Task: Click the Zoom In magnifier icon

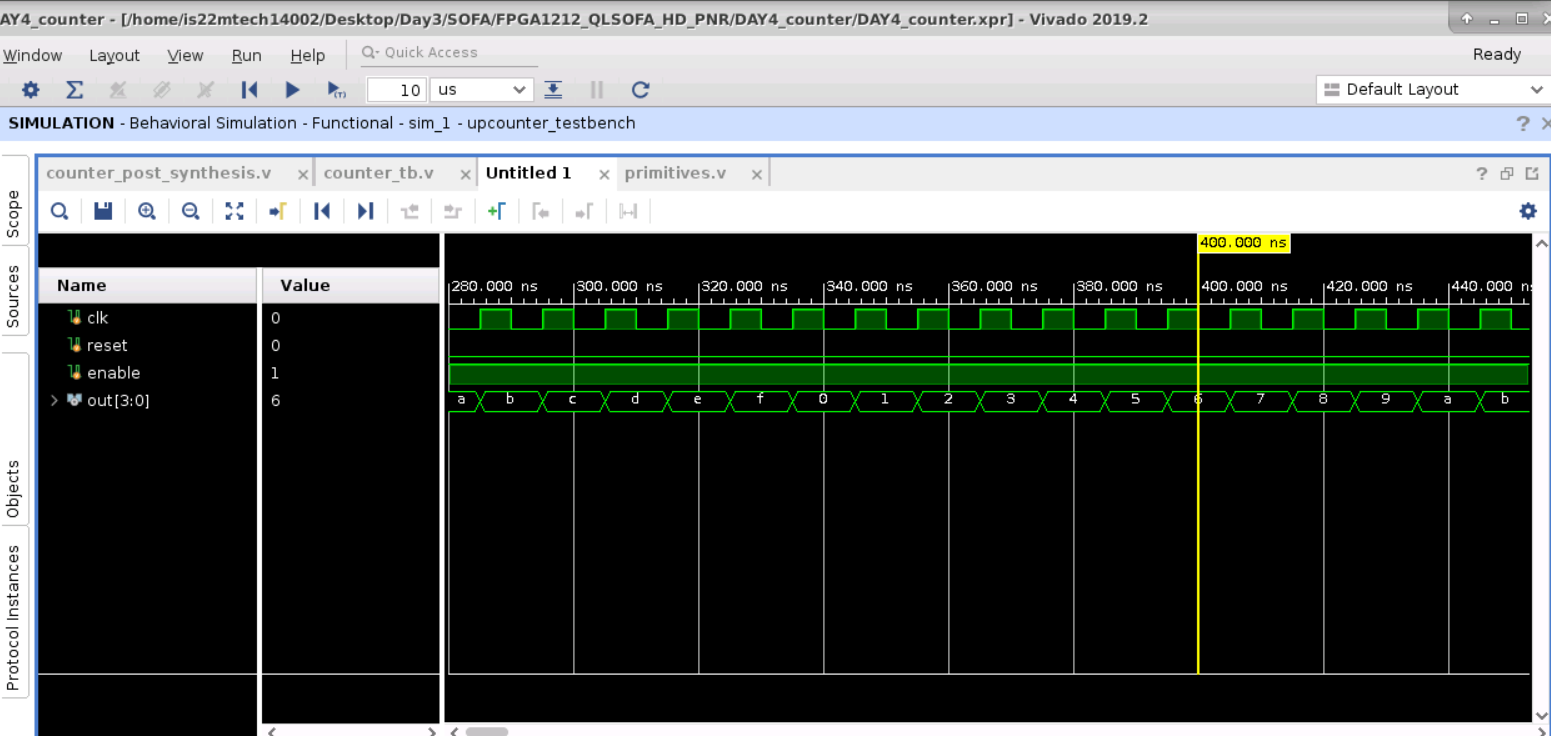Action: point(147,211)
